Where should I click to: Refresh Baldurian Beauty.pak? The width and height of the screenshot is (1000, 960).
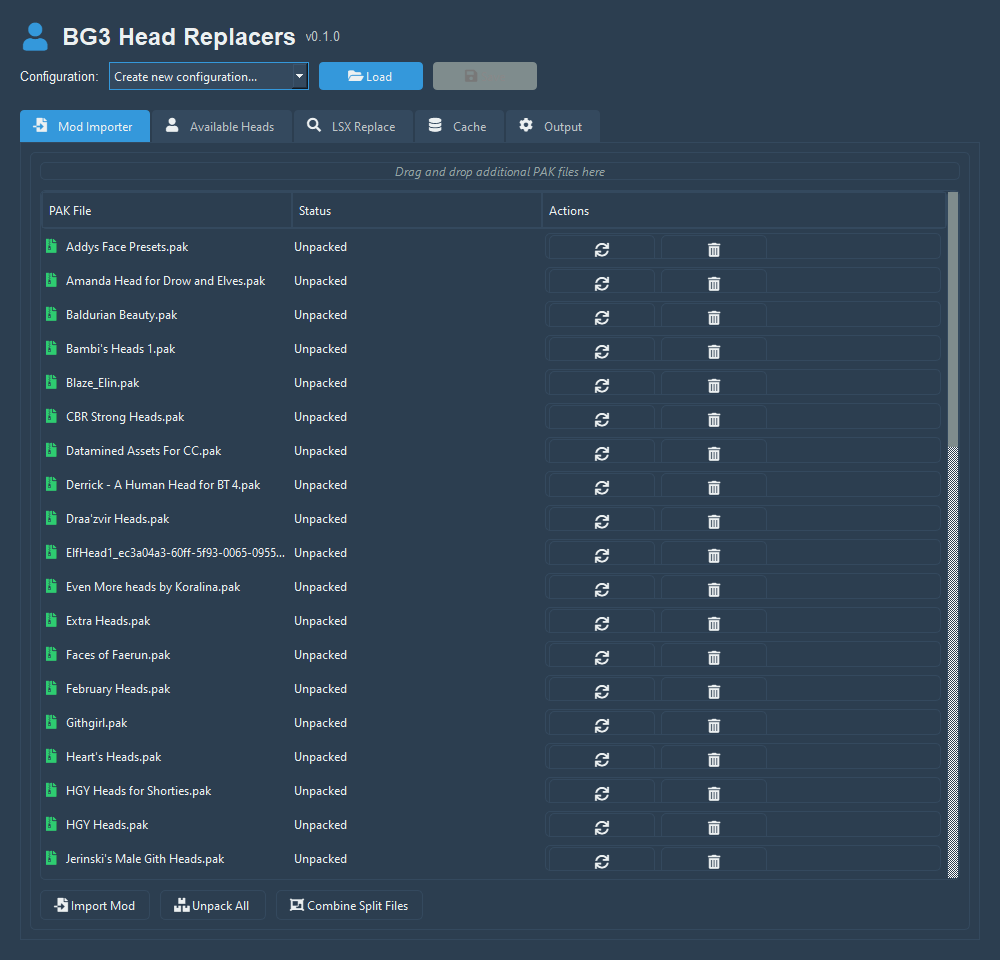tap(601, 316)
